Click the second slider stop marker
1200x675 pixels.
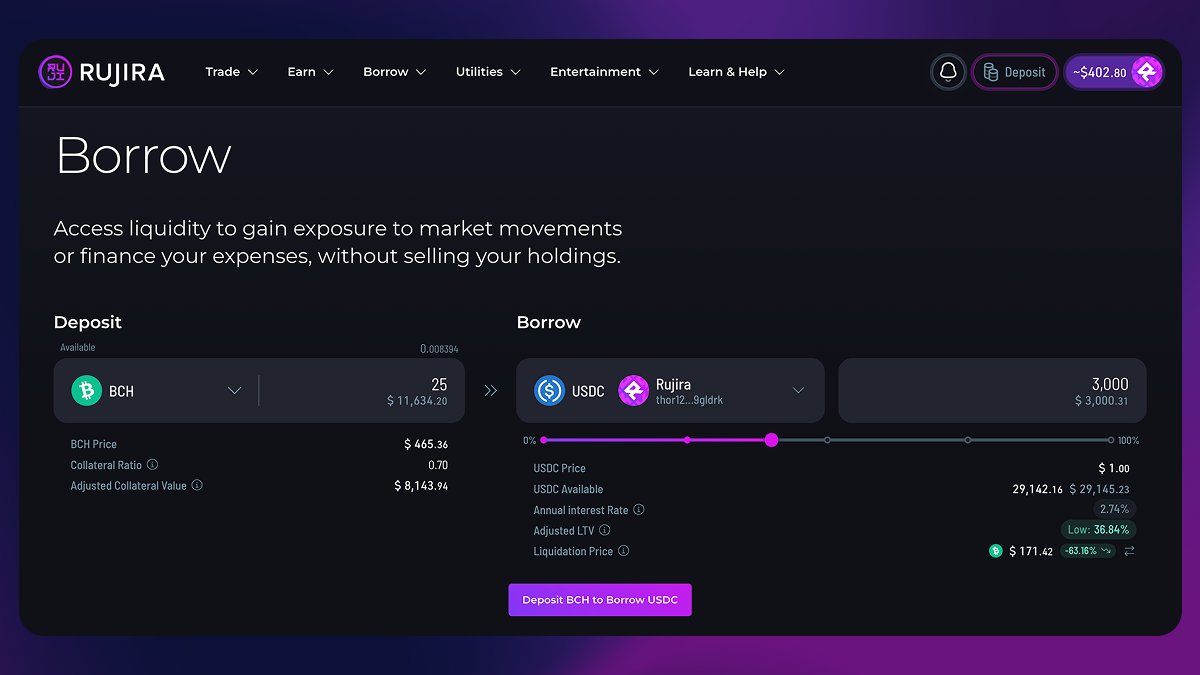(x=687, y=440)
